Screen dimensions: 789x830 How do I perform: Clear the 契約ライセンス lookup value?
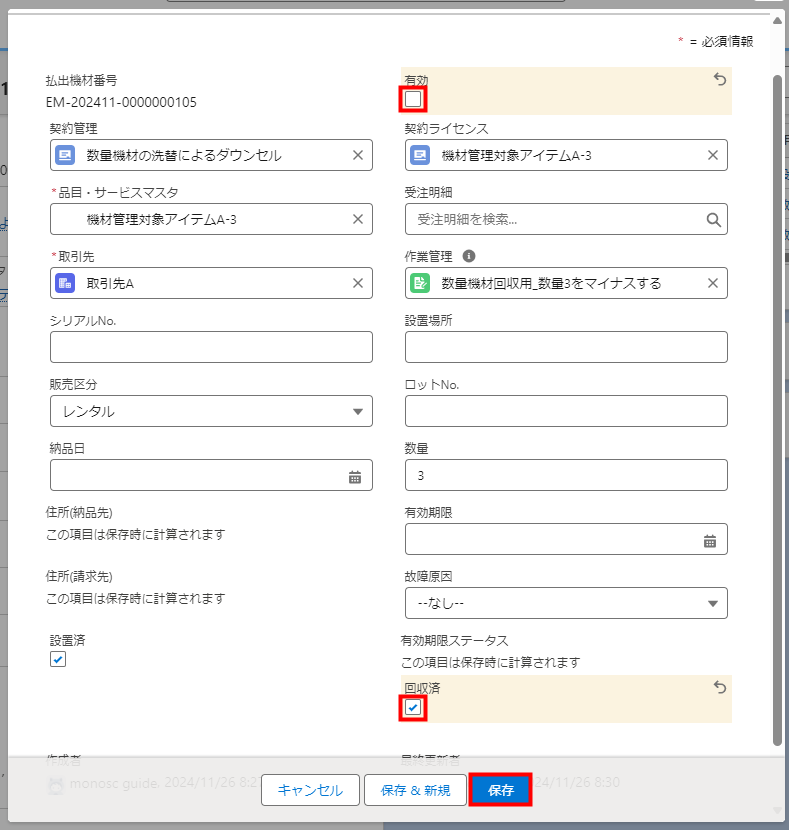713,155
